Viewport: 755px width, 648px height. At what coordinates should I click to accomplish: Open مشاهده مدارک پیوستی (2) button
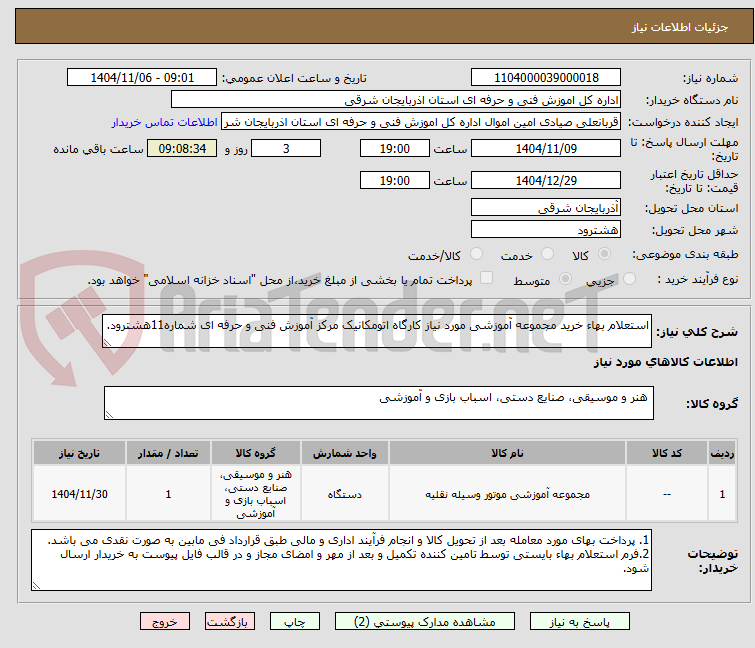click(425, 621)
